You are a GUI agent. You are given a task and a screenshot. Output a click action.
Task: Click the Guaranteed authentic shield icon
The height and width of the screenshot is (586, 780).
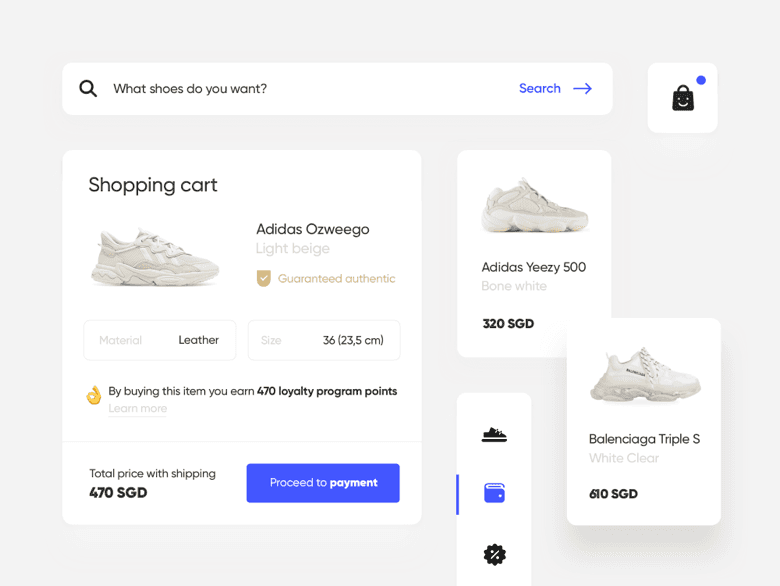click(264, 279)
